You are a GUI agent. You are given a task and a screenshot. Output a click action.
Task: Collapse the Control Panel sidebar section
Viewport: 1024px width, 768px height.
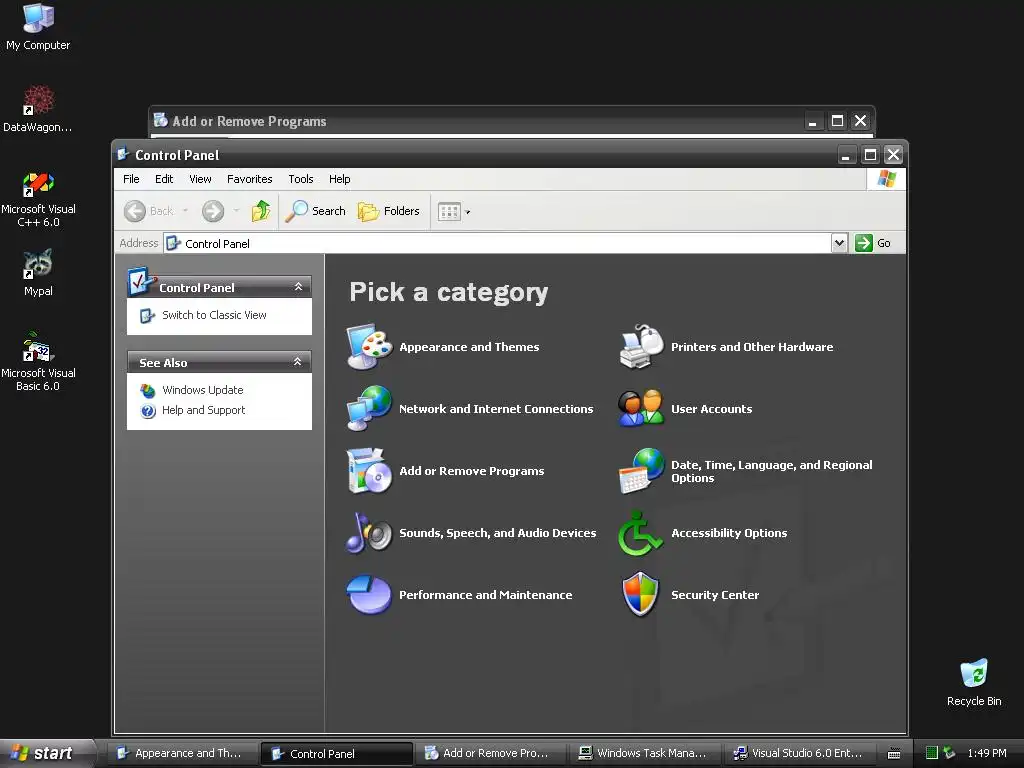[298, 287]
